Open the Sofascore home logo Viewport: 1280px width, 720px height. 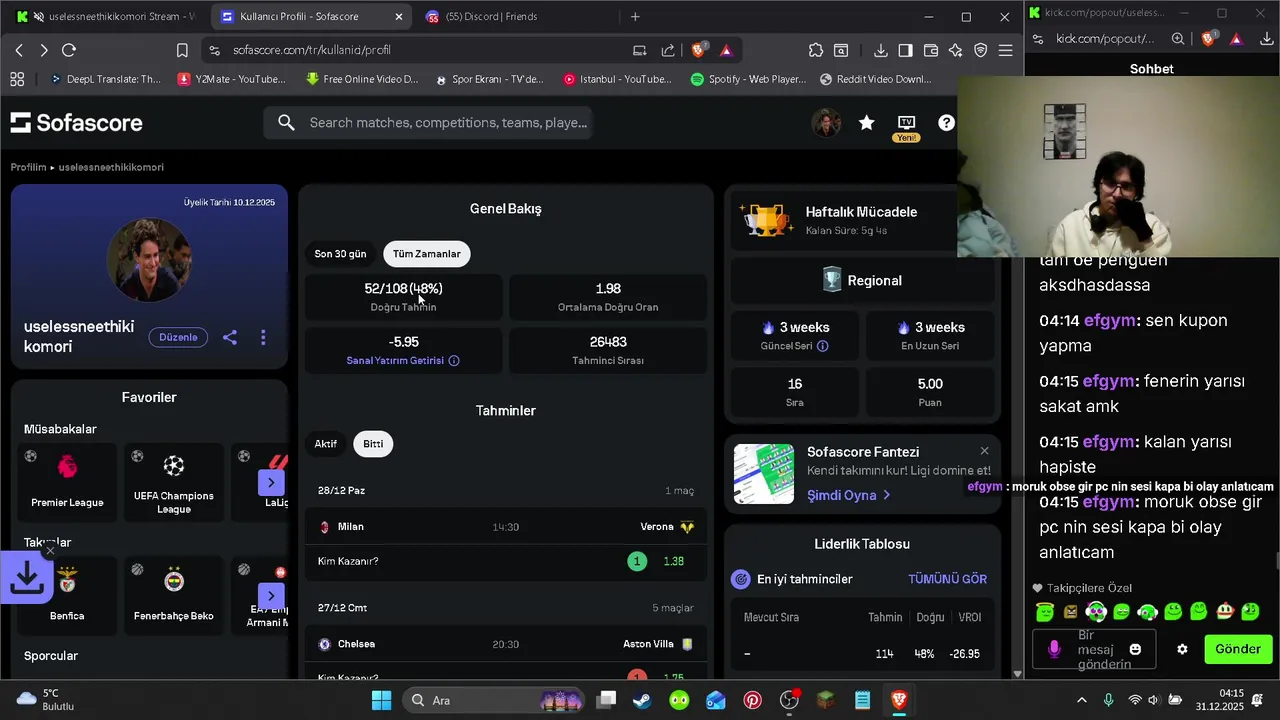tap(76, 122)
